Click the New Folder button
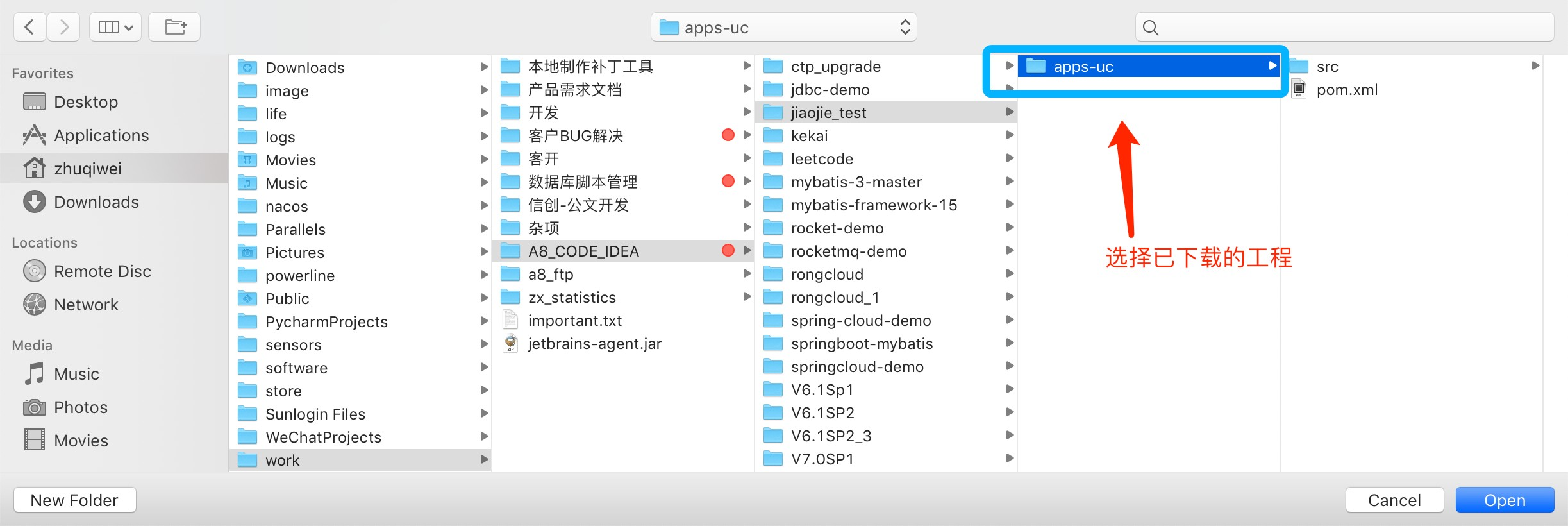Screen dimensions: 1568x526 (74, 500)
